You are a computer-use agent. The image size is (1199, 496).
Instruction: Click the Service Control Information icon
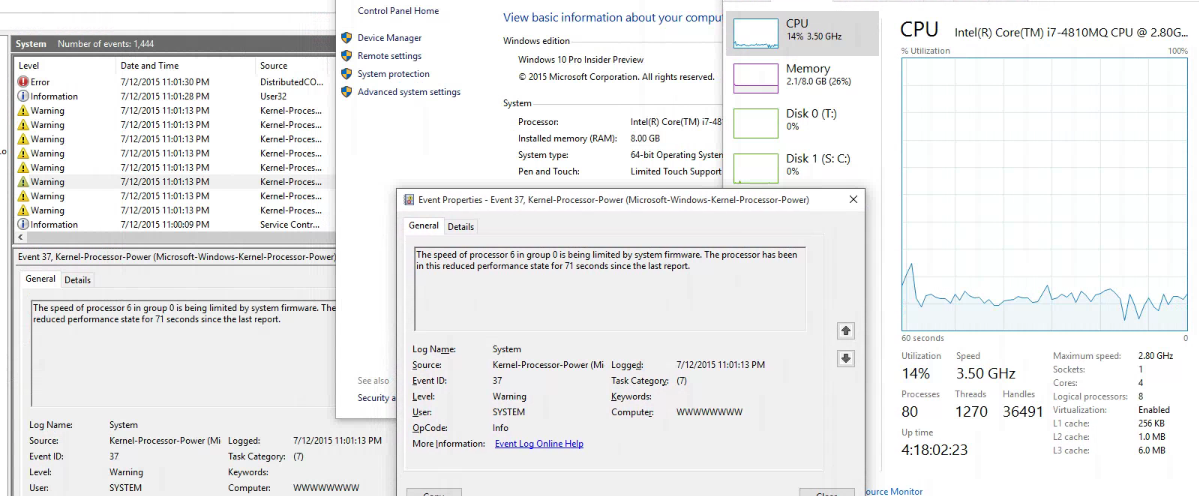(x=23, y=225)
